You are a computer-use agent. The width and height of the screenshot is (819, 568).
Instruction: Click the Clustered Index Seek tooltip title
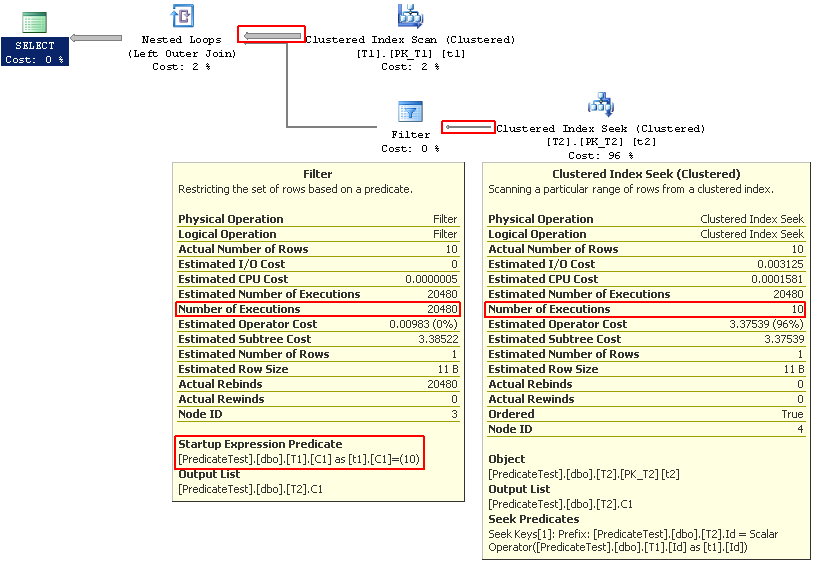click(x=646, y=174)
